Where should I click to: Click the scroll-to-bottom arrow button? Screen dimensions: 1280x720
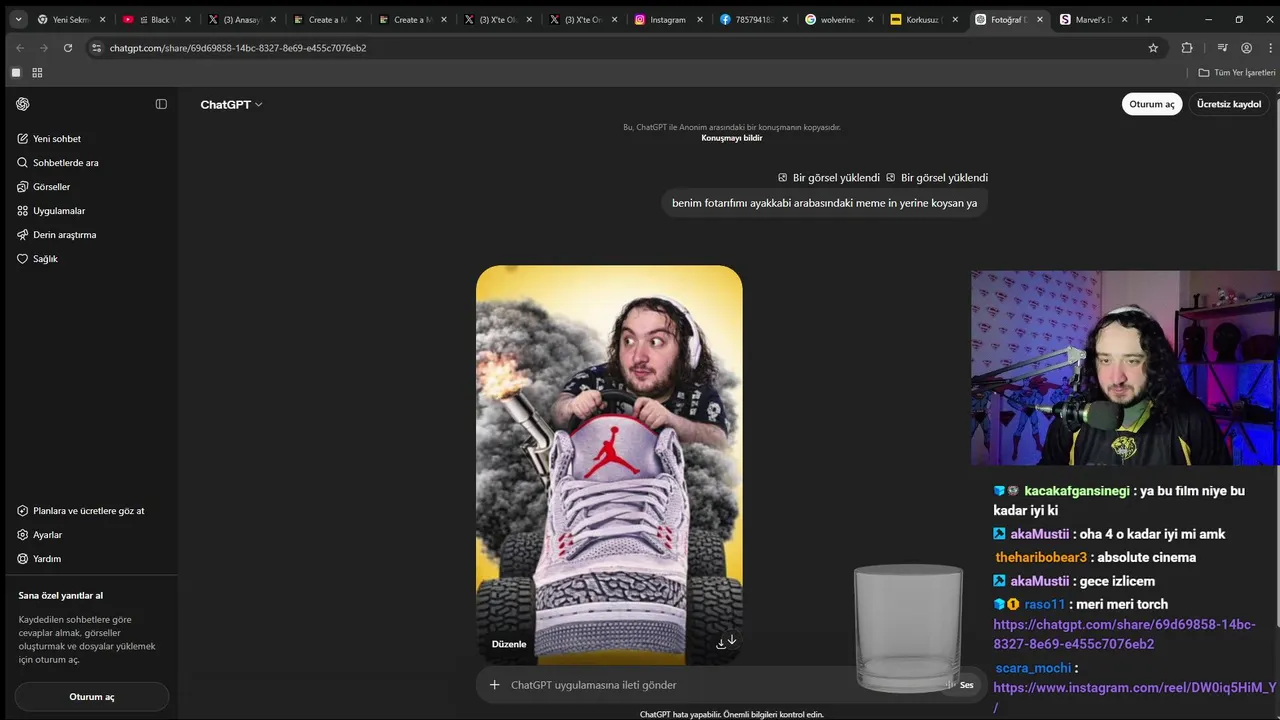tap(732, 639)
